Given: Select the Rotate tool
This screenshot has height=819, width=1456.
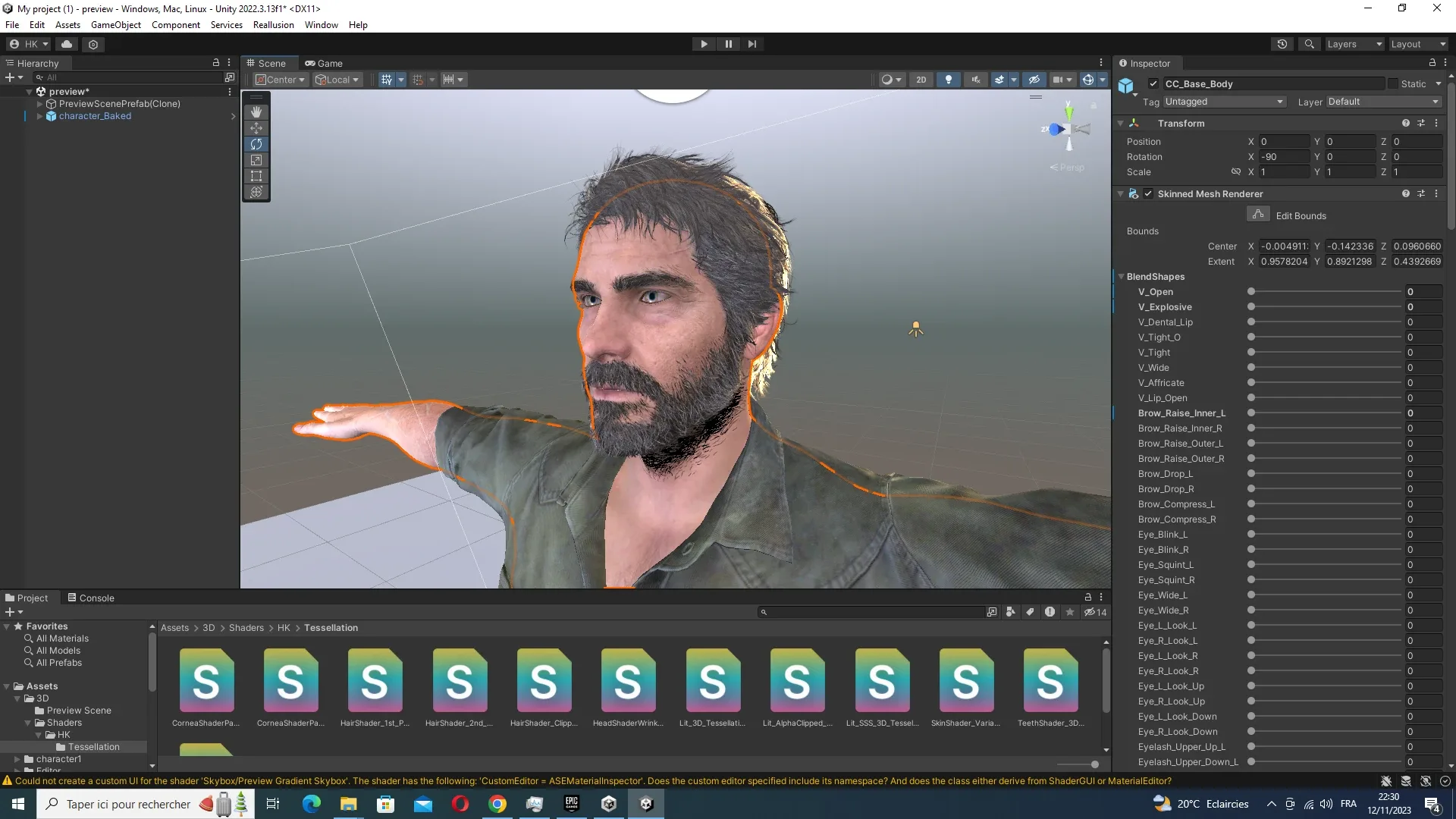Looking at the screenshot, I should (256, 144).
